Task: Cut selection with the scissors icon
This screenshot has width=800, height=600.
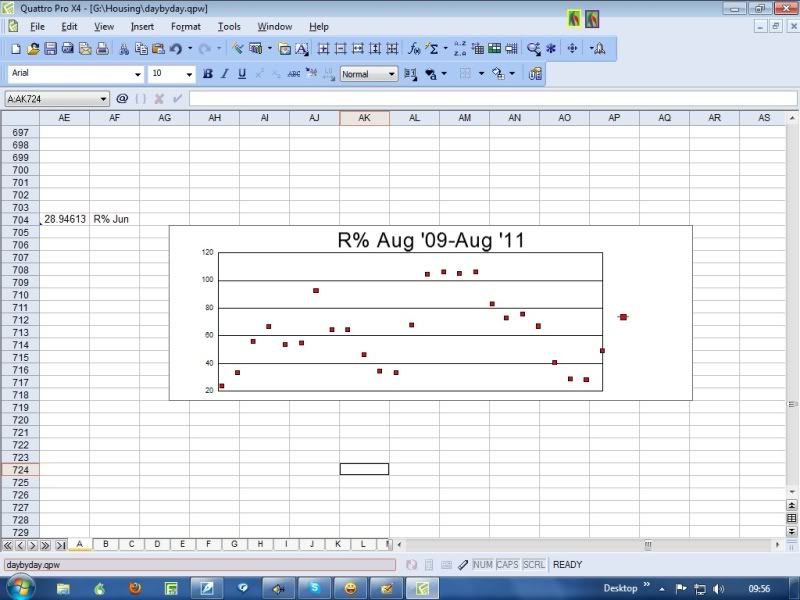Action: [124, 48]
